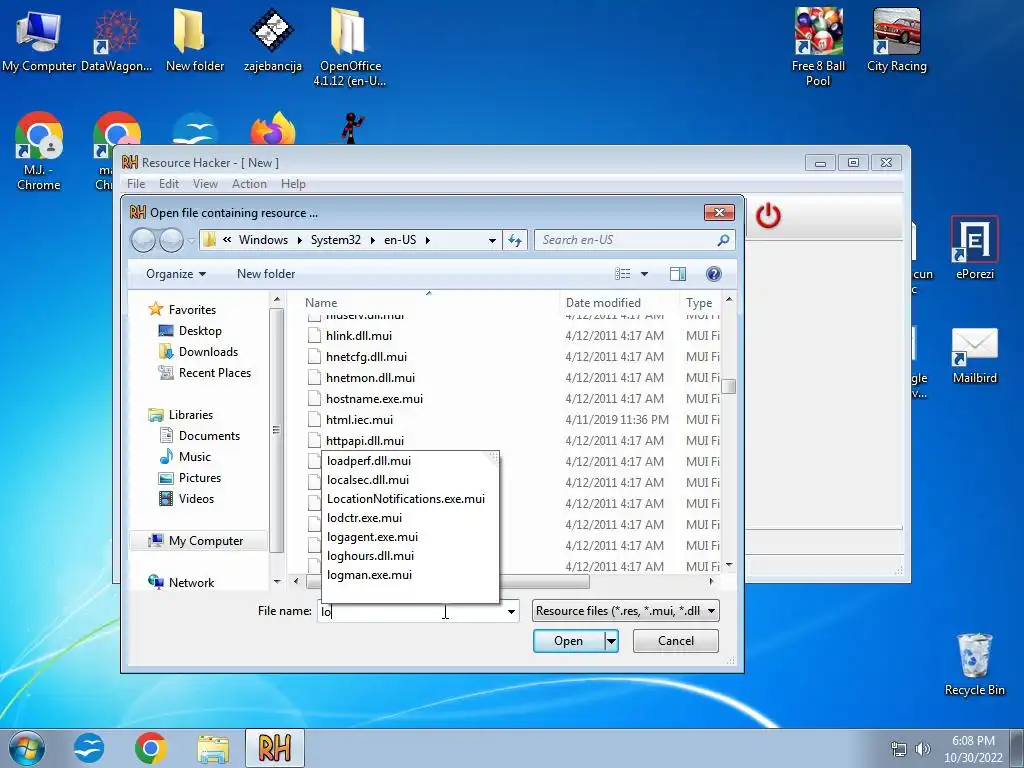1024x768 pixels.
Task: Expand the change view options arrow
Action: [x=645, y=274]
